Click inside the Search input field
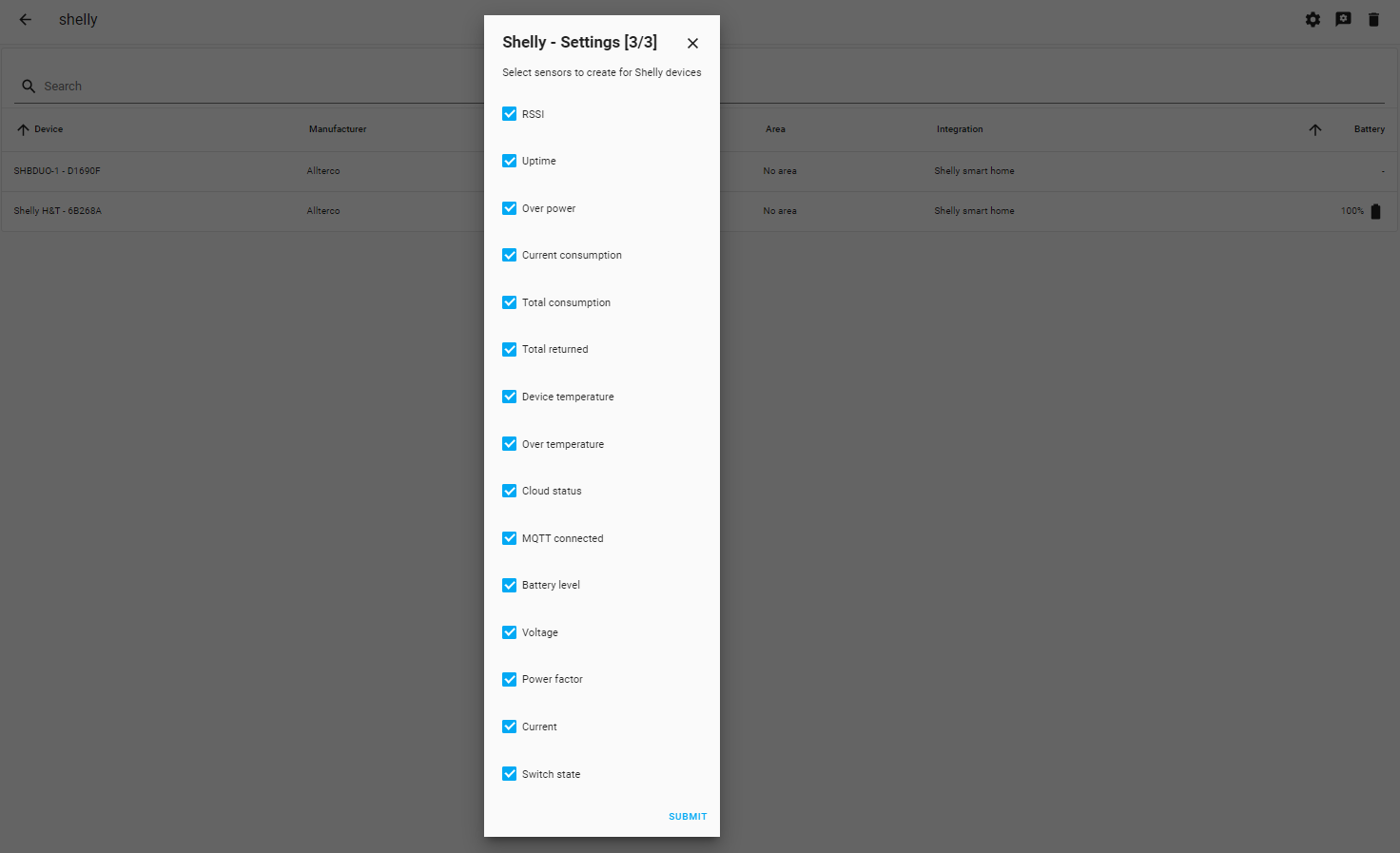 [x=143, y=86]
